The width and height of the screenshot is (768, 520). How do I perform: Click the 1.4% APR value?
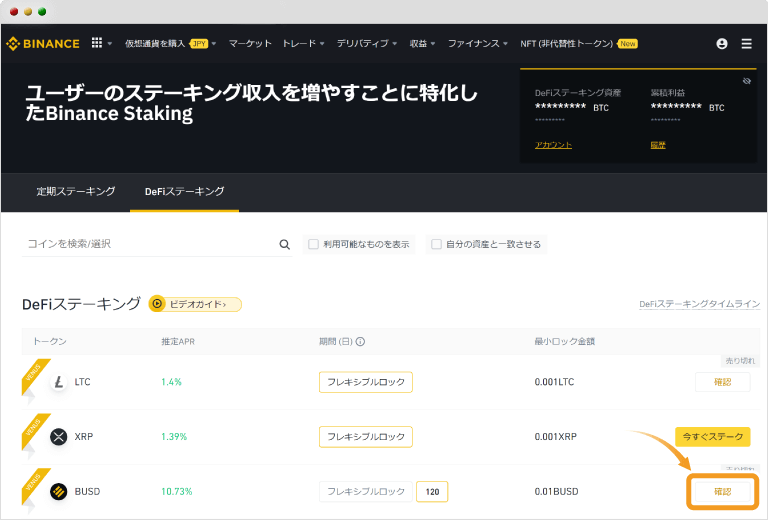[x=171, y=382]
